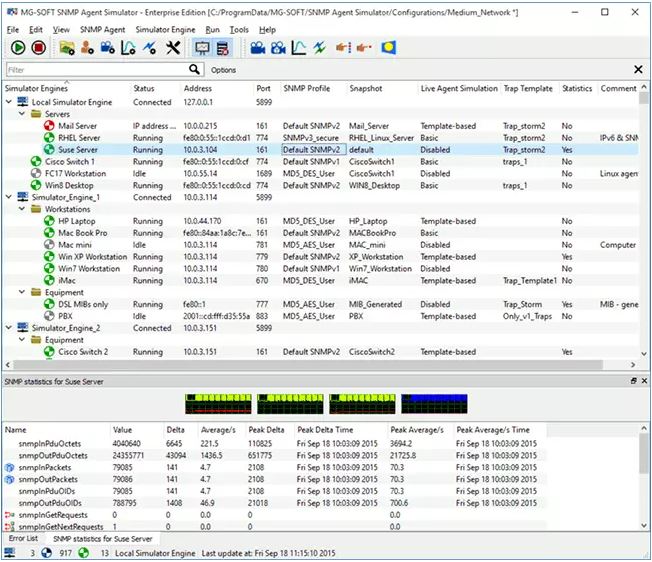
Task: Click blue camera with lock icon
Action: pos(278,48)
